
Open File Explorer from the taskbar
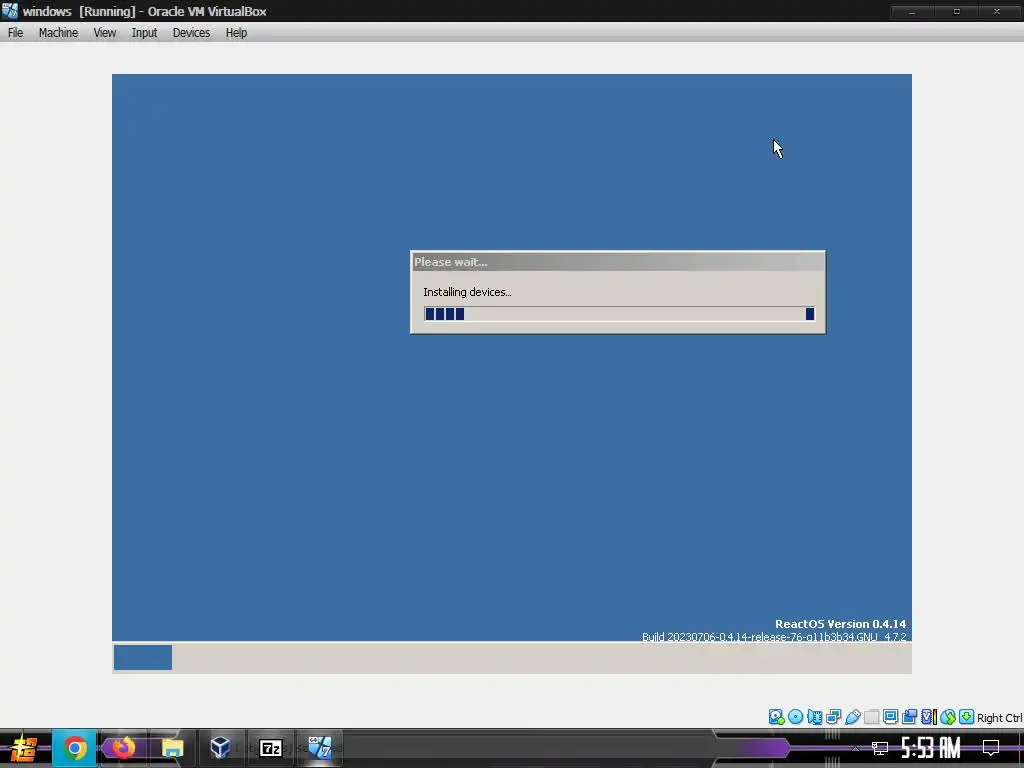(172, 748)
